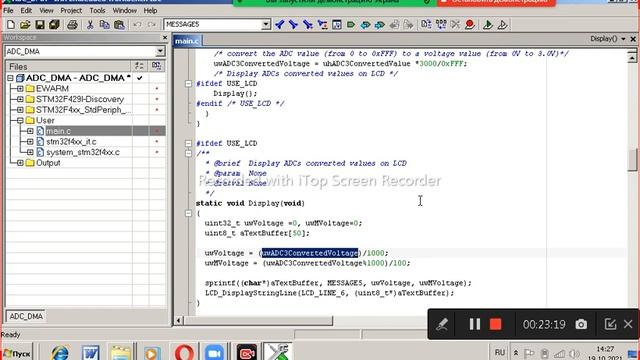Select system_stm32f4xx.c in the file tree
This screenshot has width=640, height=360.
click(x=83, y=152)
